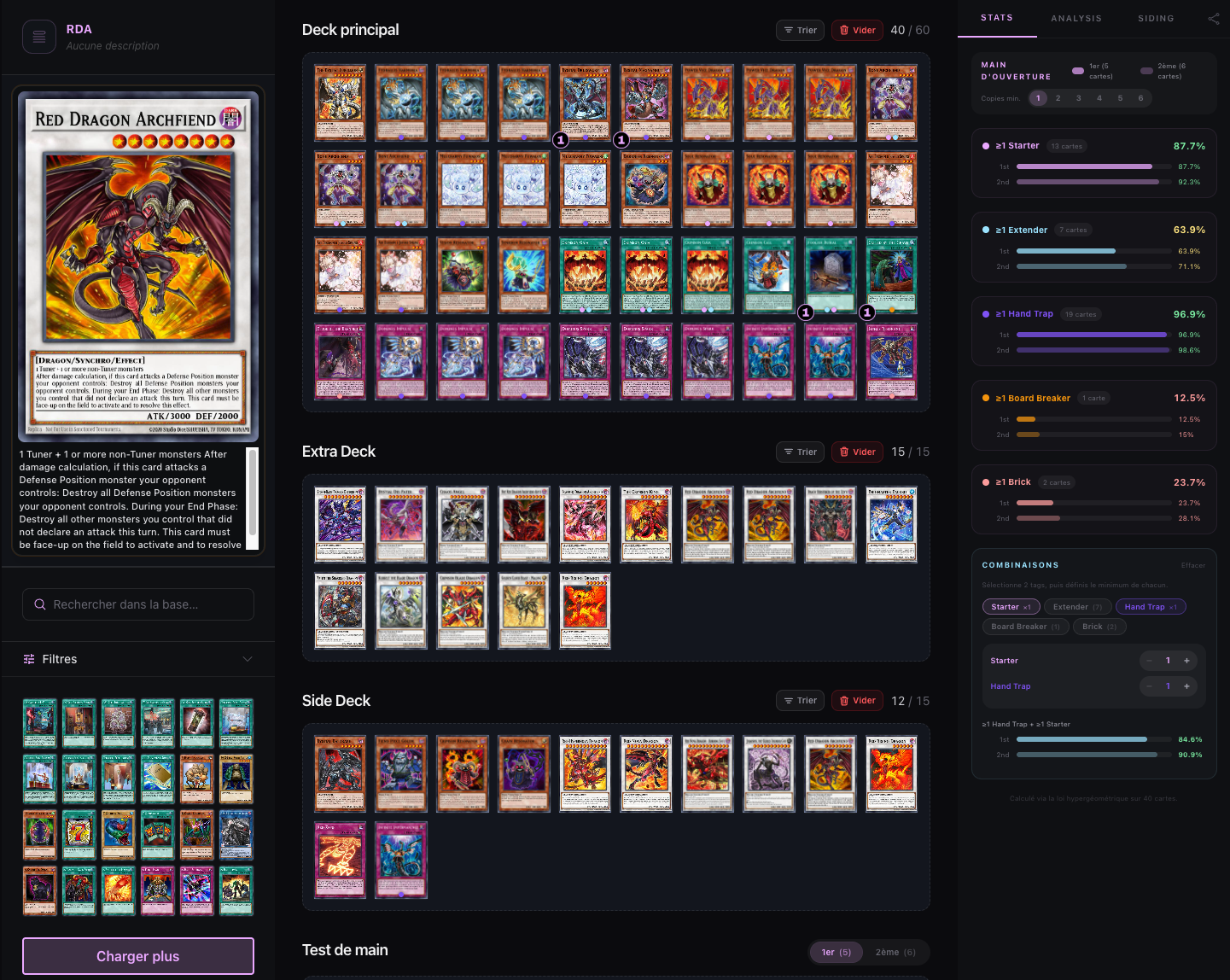Click the sort icon on Deck principal's Trier
This screenshot has height=980, width=1230.
(789, 30)
